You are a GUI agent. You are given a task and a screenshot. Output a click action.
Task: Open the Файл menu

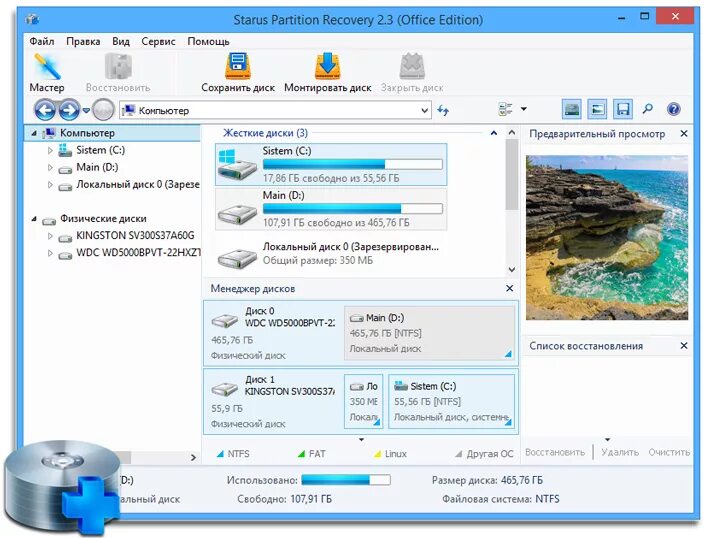click(x=42, y=41)
